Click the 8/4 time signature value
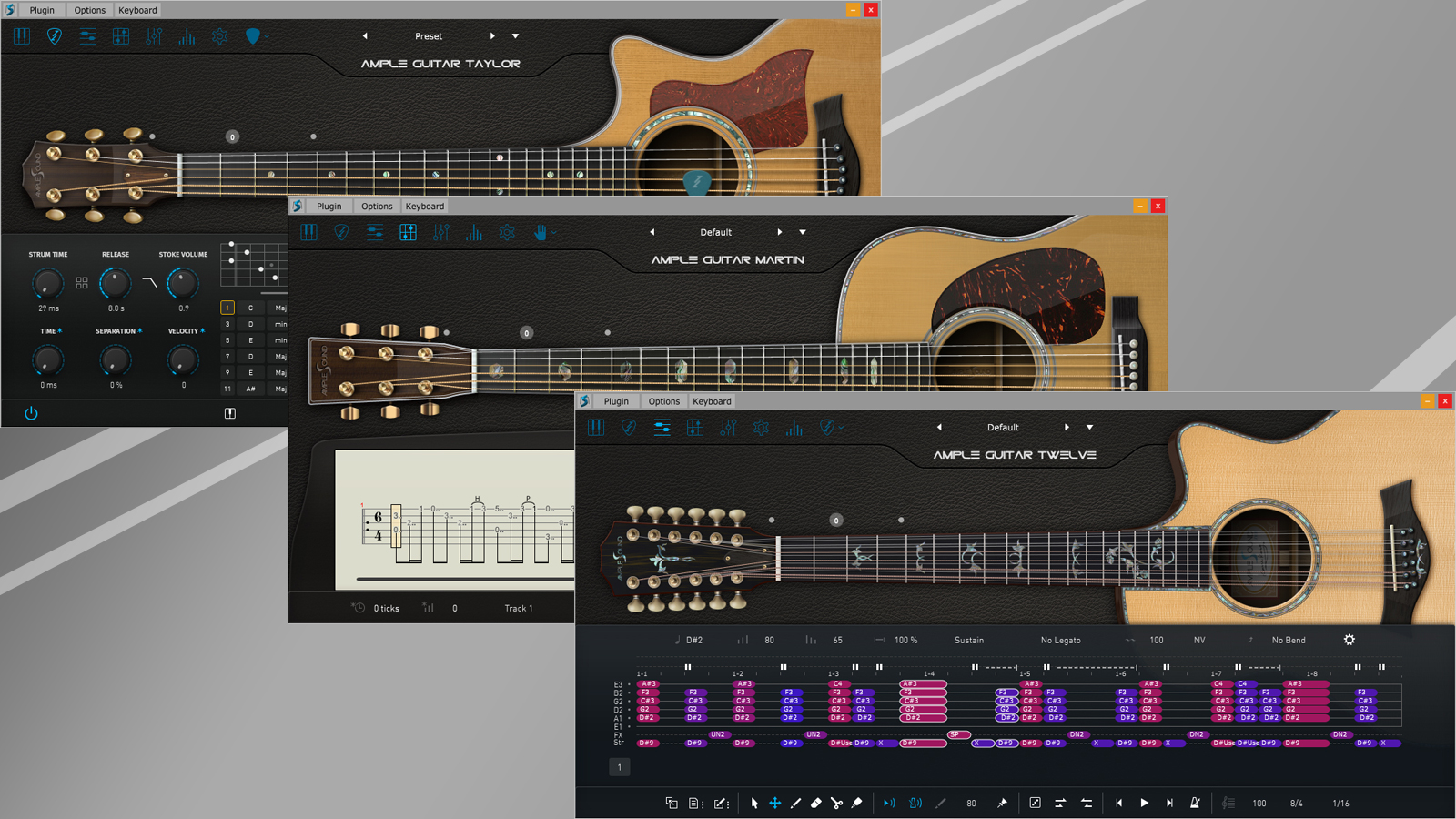This screenshot has height=819, width=1456. click(1297, 804)
